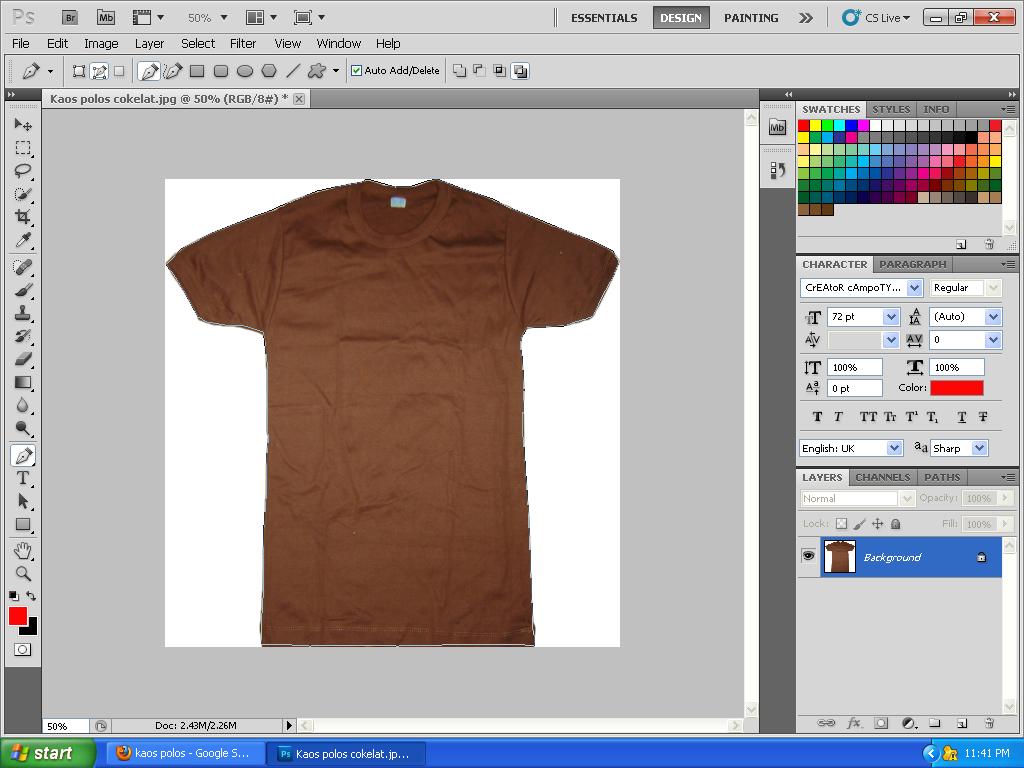Switch to Essentials workspace
The width and height of the screenshot is (1024, 768).
tap(604, 18)
